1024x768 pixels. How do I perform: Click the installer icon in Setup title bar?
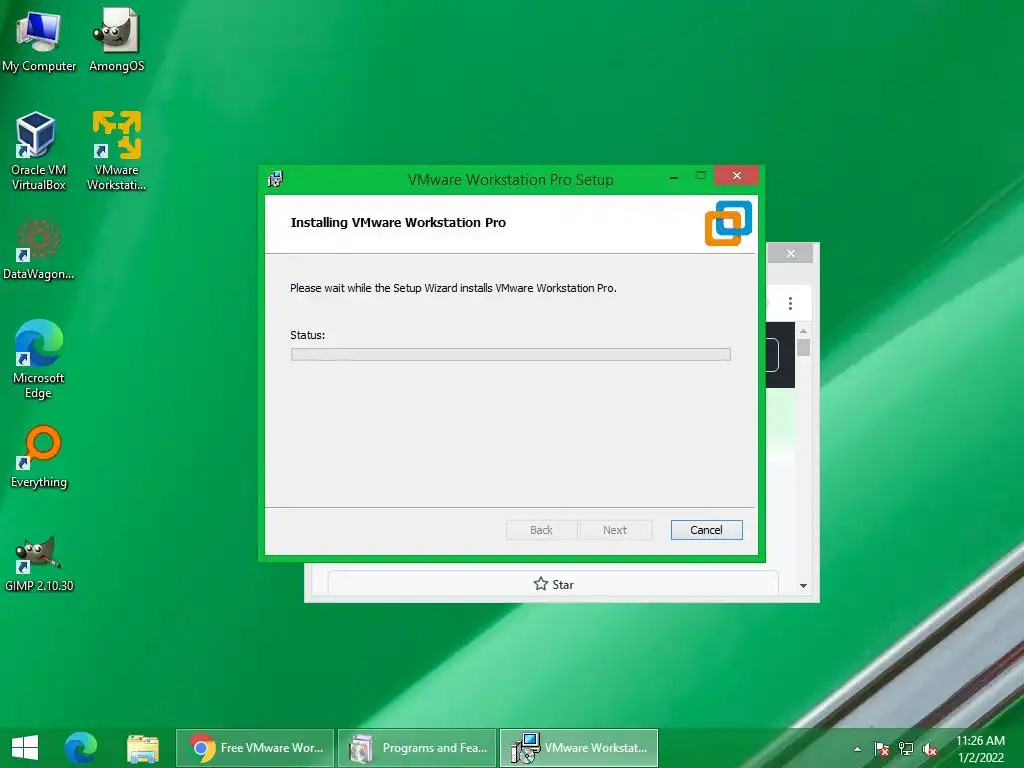(x=275, y=179)
